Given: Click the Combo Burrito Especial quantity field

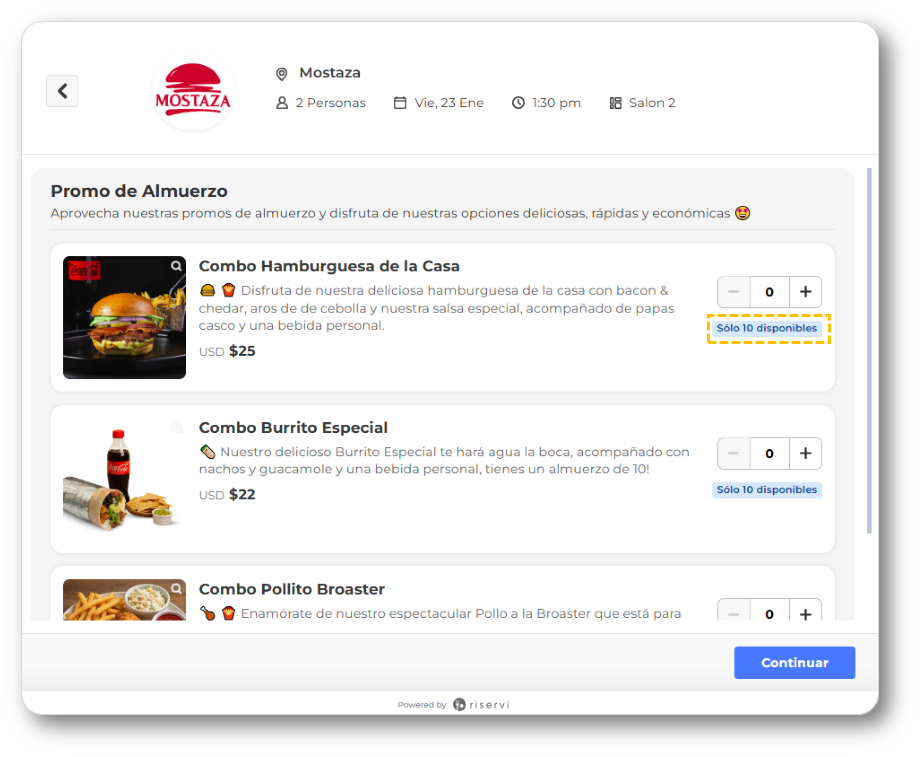Looking at the screenshot, I should [x=769, y=453].
